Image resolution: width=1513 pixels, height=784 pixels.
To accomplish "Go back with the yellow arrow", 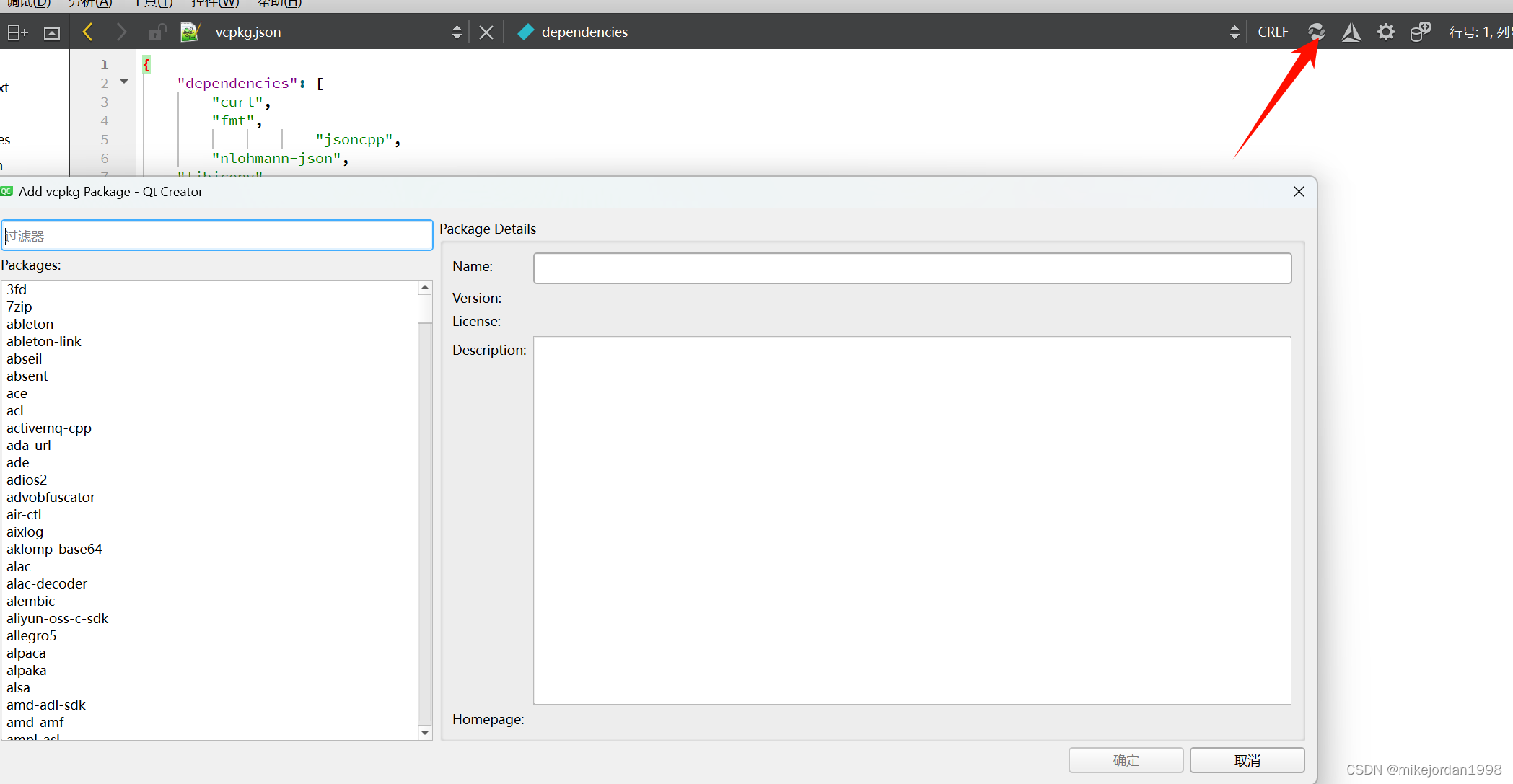I will (x=88, y=32).
